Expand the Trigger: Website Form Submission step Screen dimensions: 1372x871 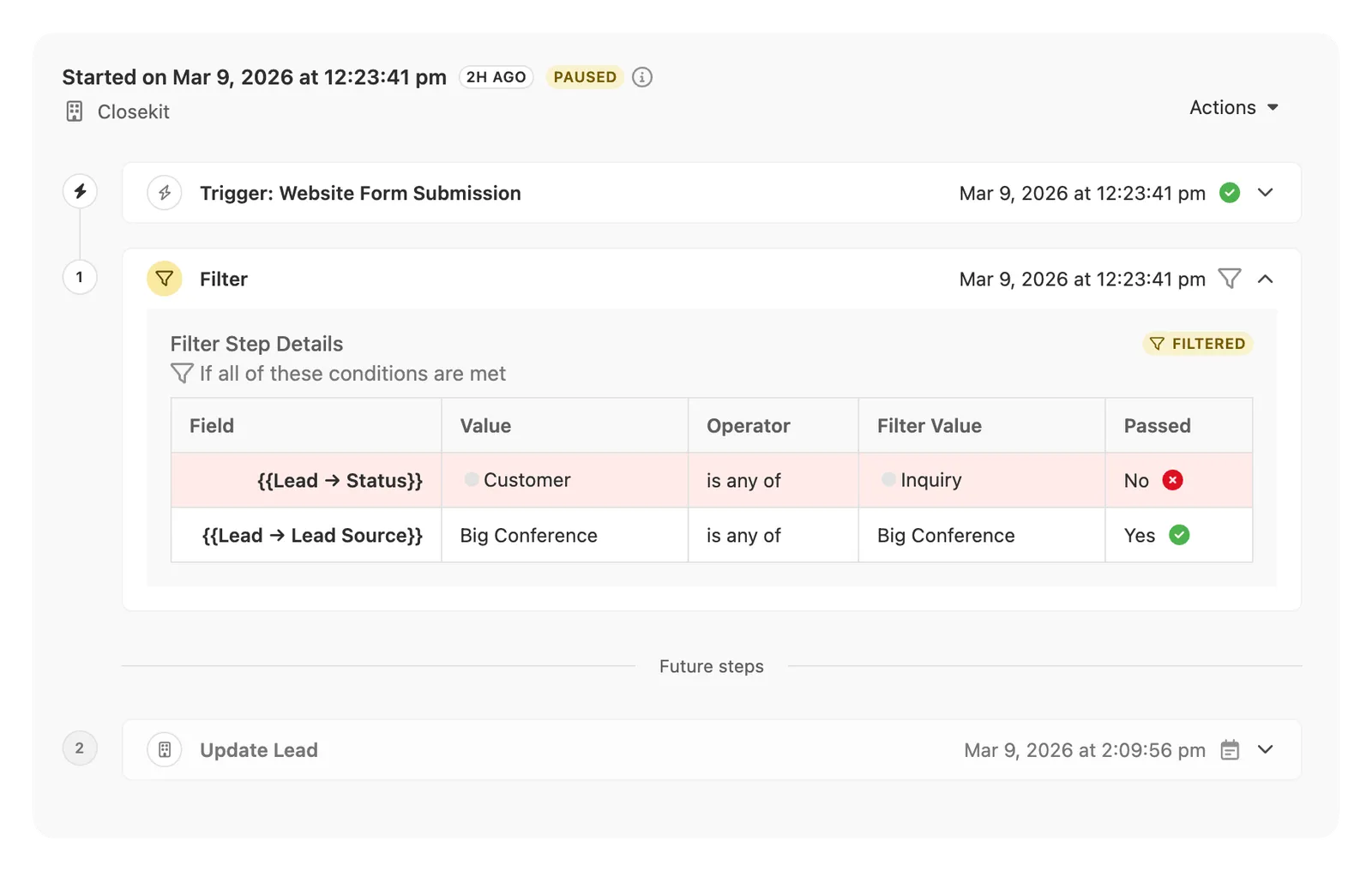tap(1266, 193)
